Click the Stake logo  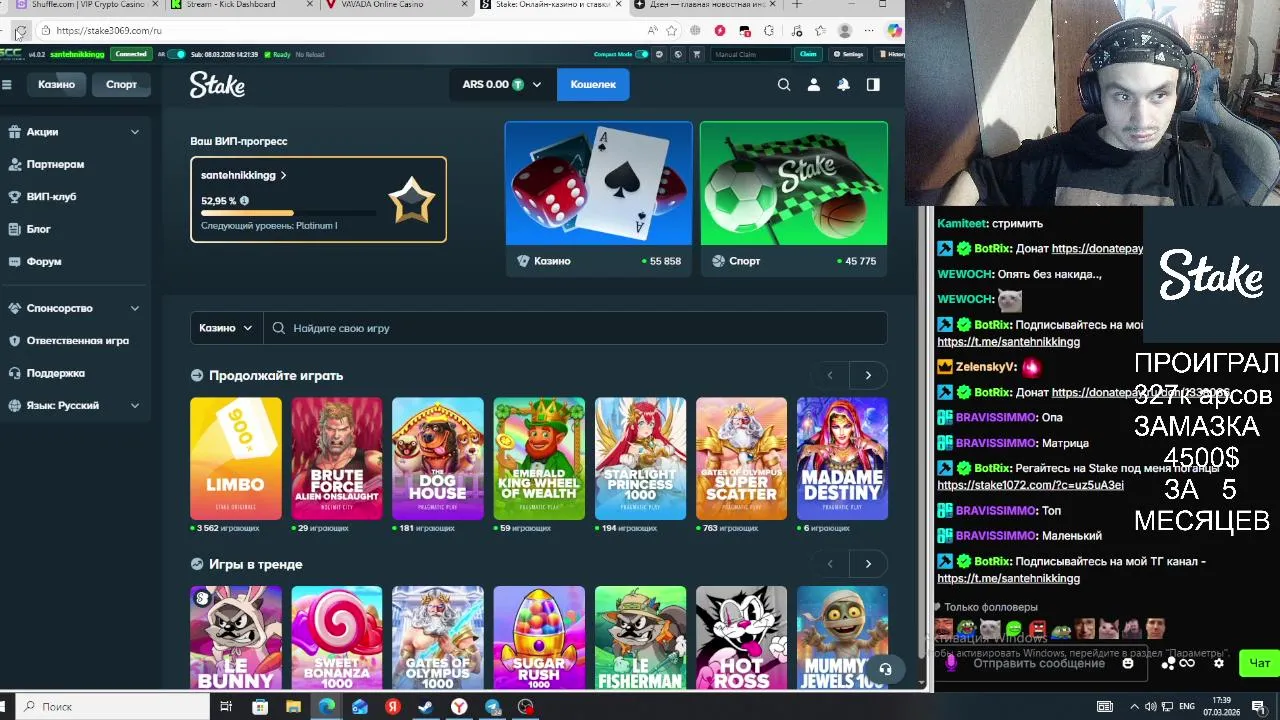coord(217,86)
